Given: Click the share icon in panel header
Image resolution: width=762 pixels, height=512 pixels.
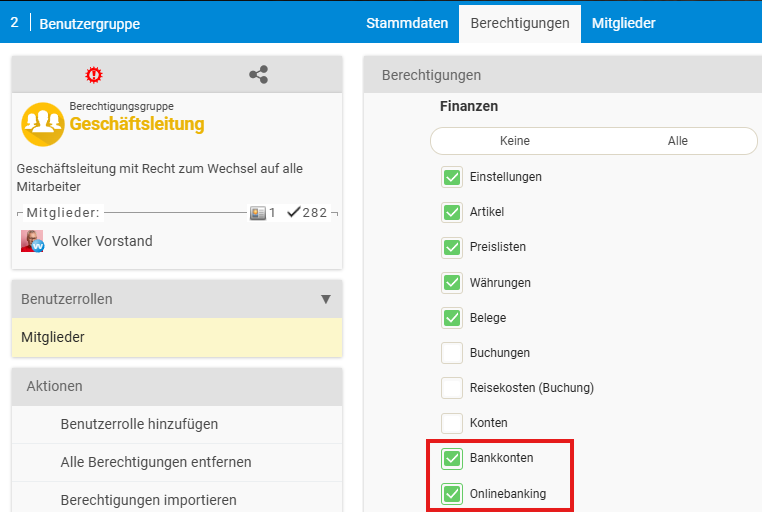Looking at the screenshot, I should (259, 74).
